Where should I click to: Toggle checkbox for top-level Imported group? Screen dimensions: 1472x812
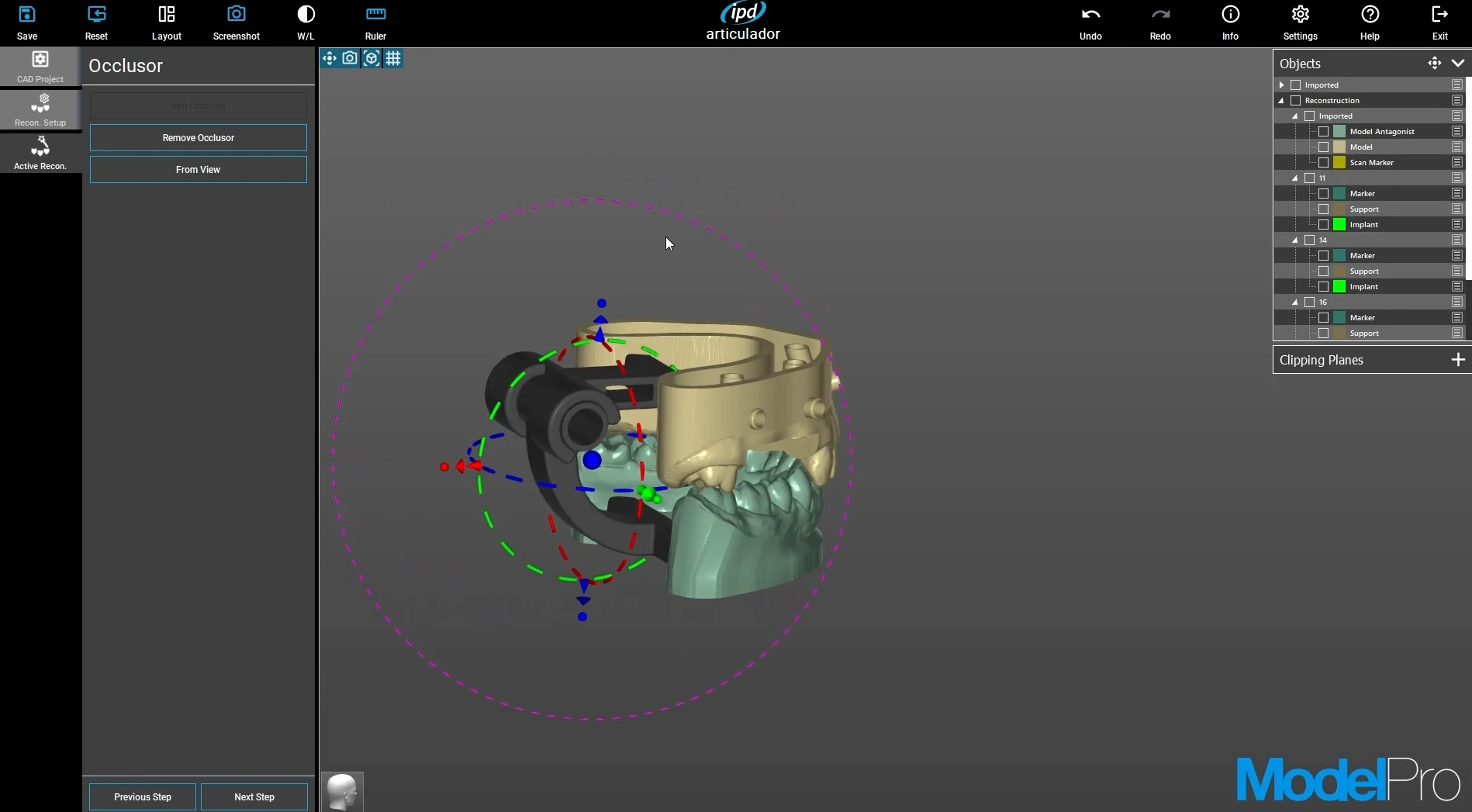[1295, 85]
